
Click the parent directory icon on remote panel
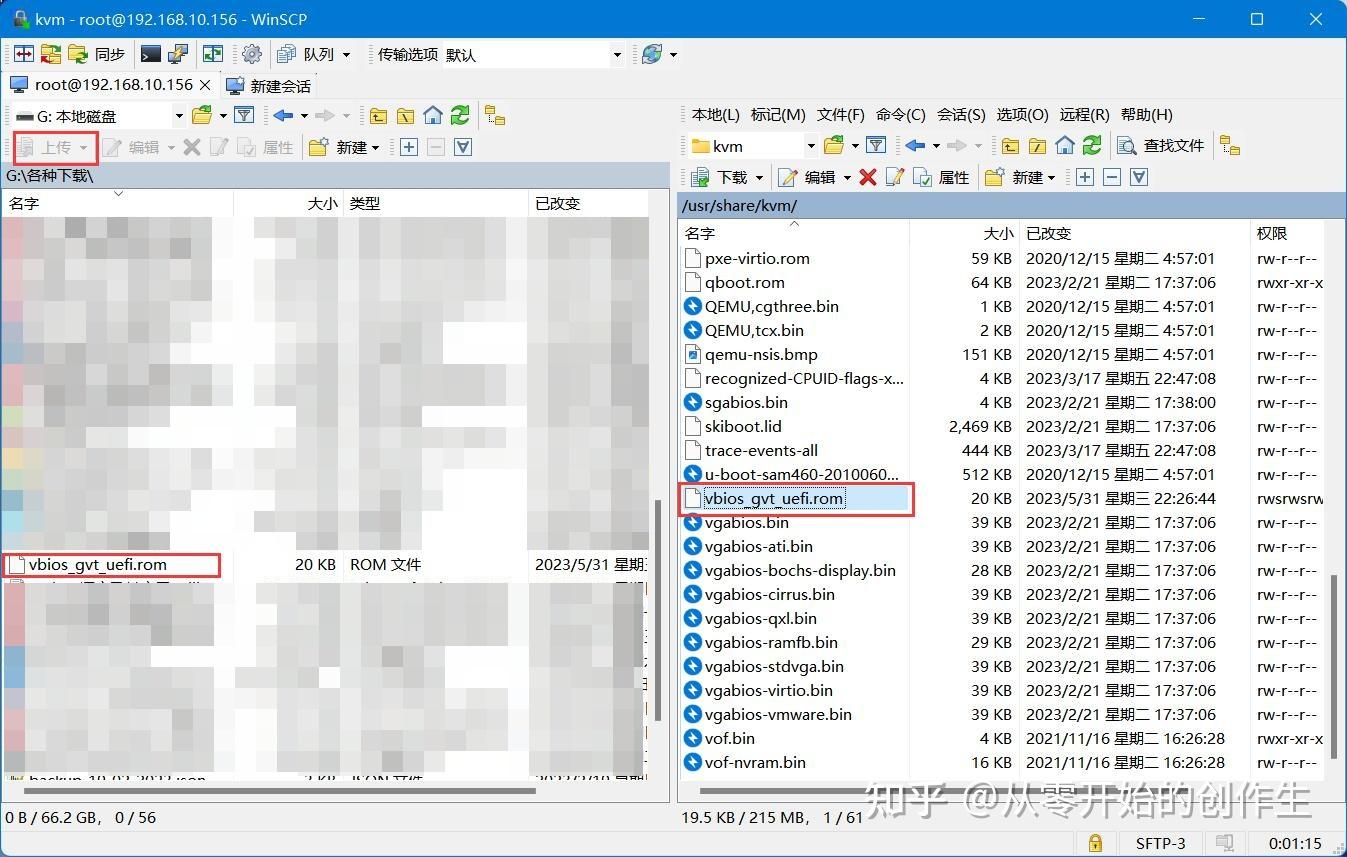pos(1011,146)
